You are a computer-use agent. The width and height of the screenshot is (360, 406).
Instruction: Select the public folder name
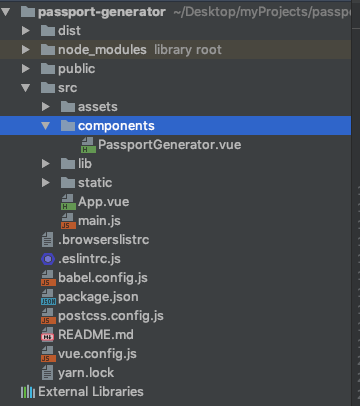point(77,69)
